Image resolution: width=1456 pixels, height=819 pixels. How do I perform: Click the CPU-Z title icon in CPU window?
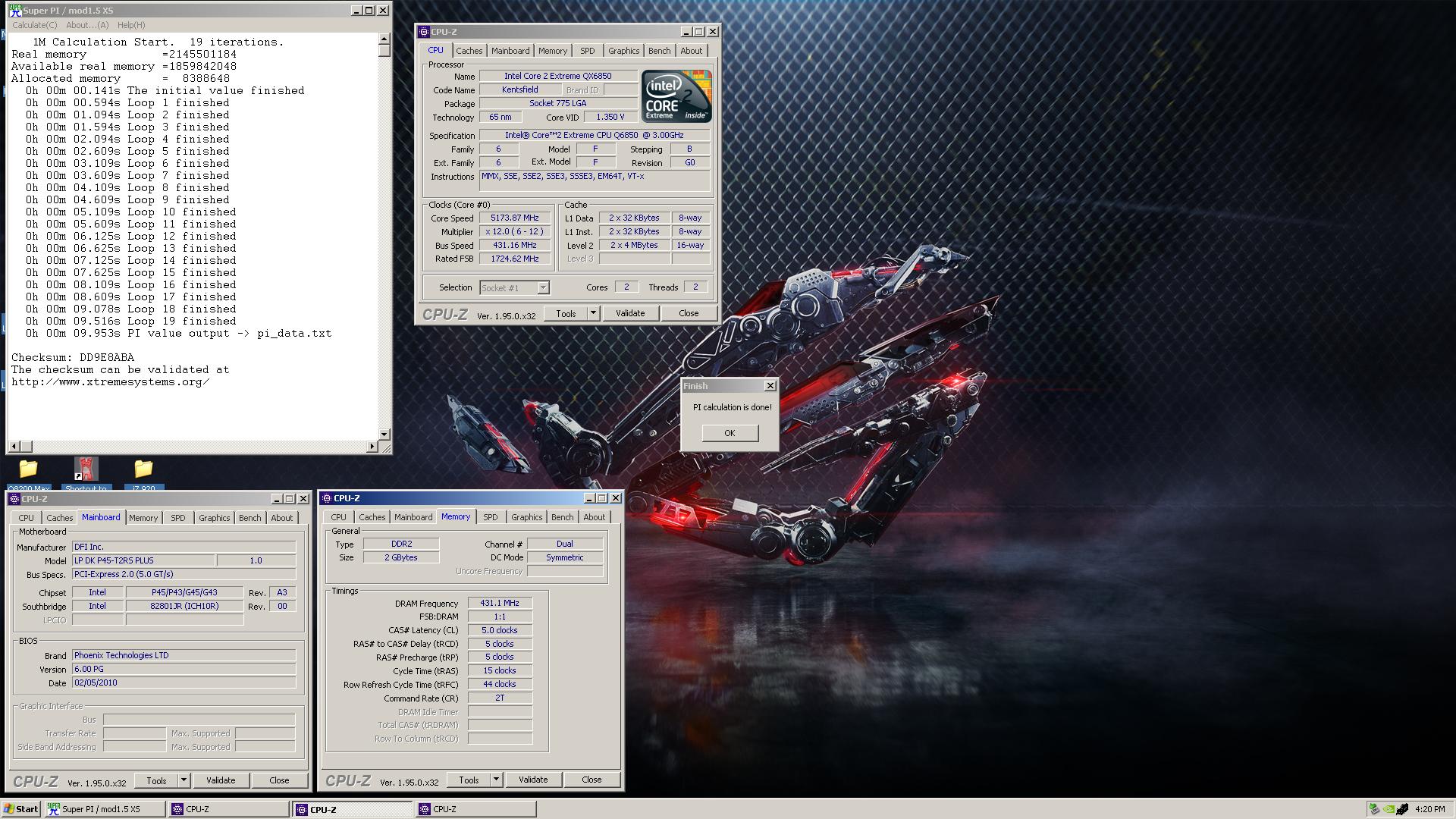click(x=424, y=32)
